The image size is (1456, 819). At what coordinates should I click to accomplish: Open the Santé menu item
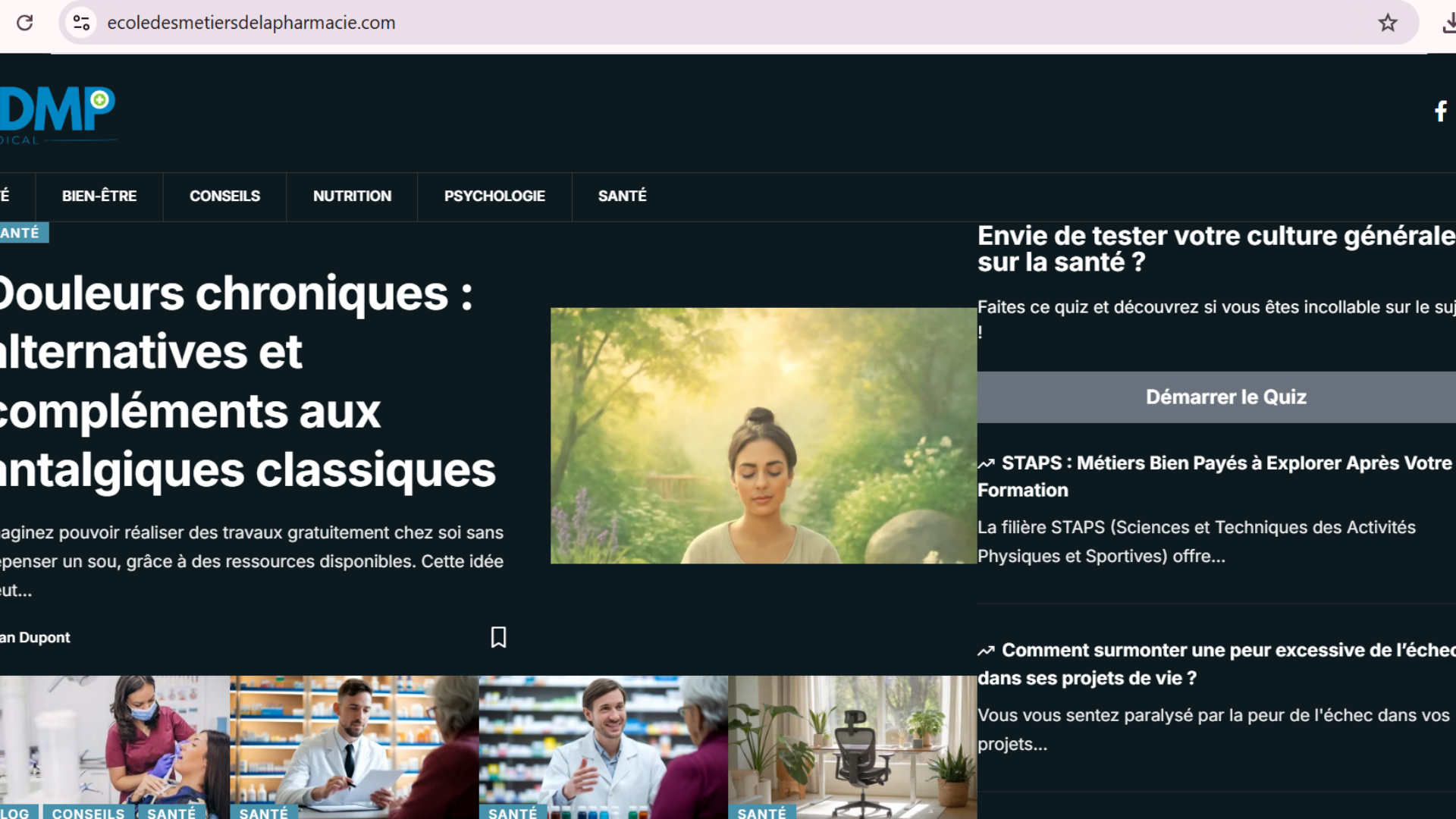pos(622,196)
